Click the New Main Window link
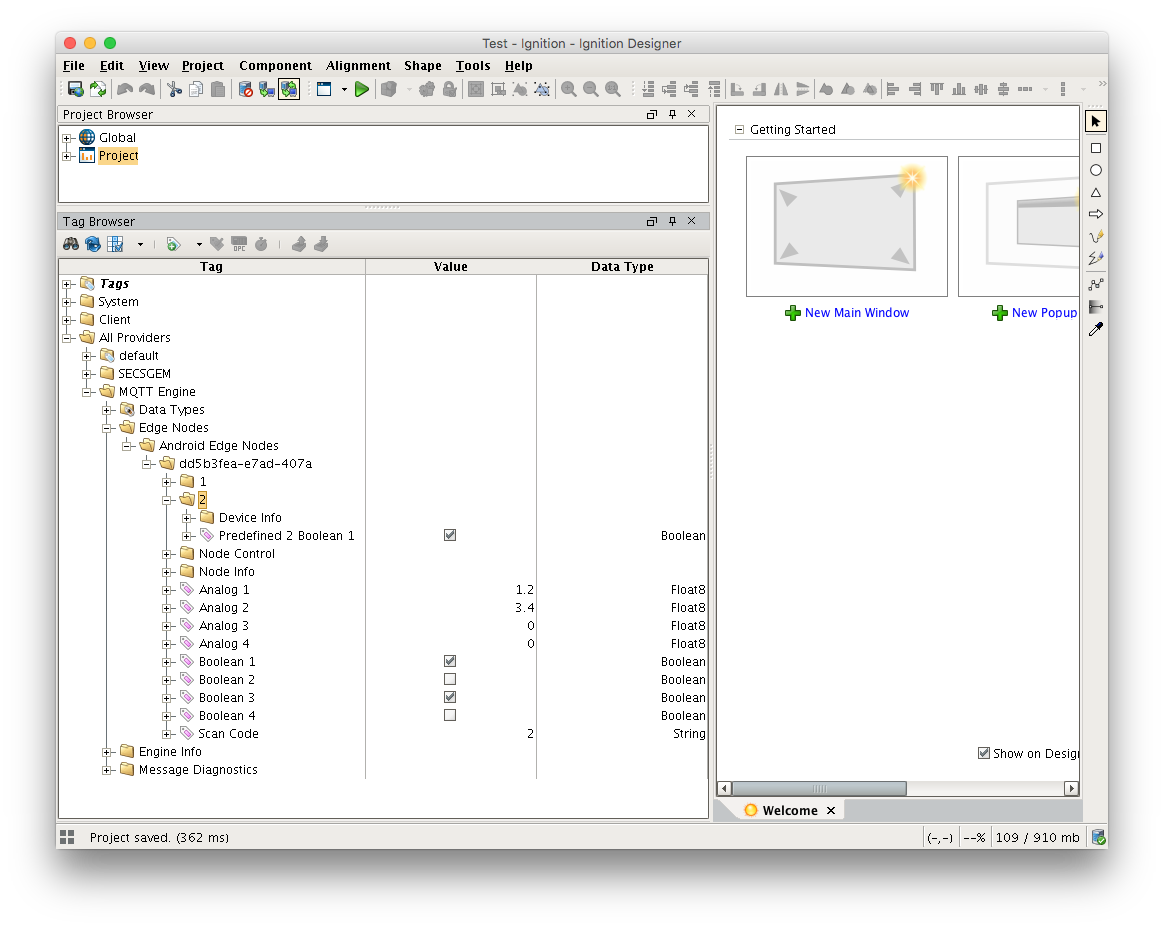Viewport: 1164px width, 929px height. pyautogui.click(x=857, y=313)
